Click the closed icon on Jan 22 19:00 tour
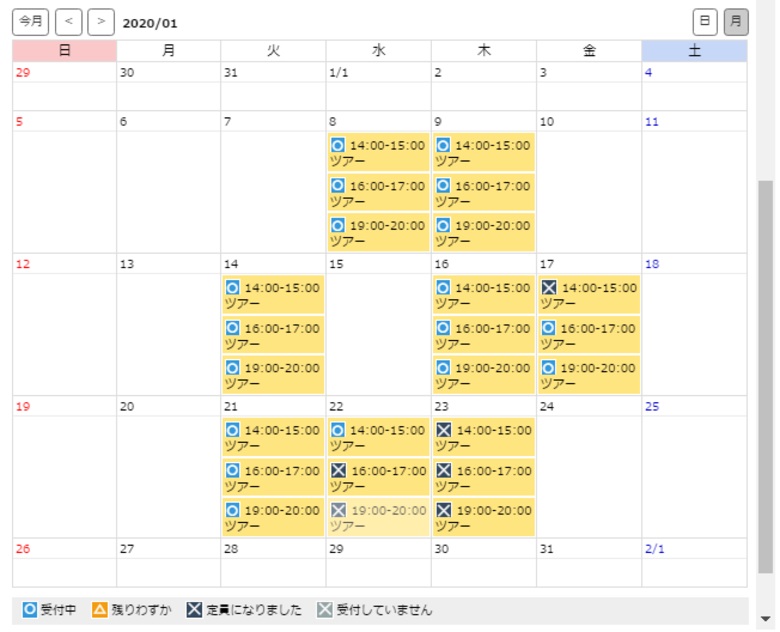 coord(338,510)
